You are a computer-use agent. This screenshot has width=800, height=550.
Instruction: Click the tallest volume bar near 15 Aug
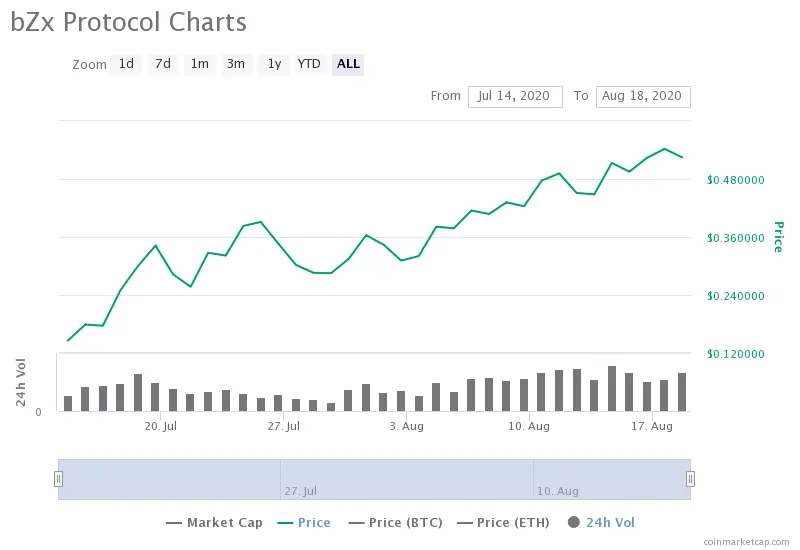coord(612,389)
